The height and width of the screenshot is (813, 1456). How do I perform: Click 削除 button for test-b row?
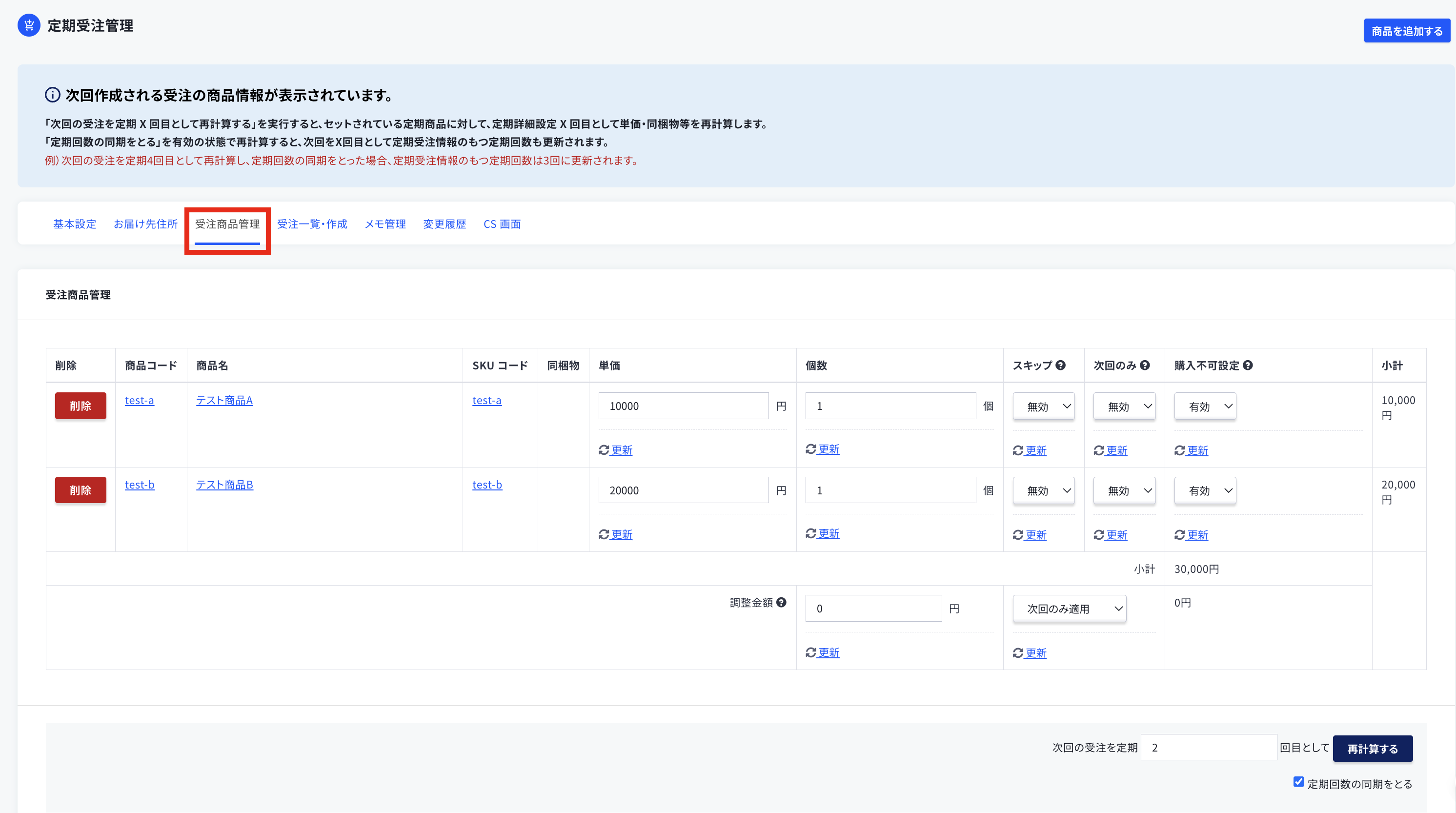coord(80,490)
